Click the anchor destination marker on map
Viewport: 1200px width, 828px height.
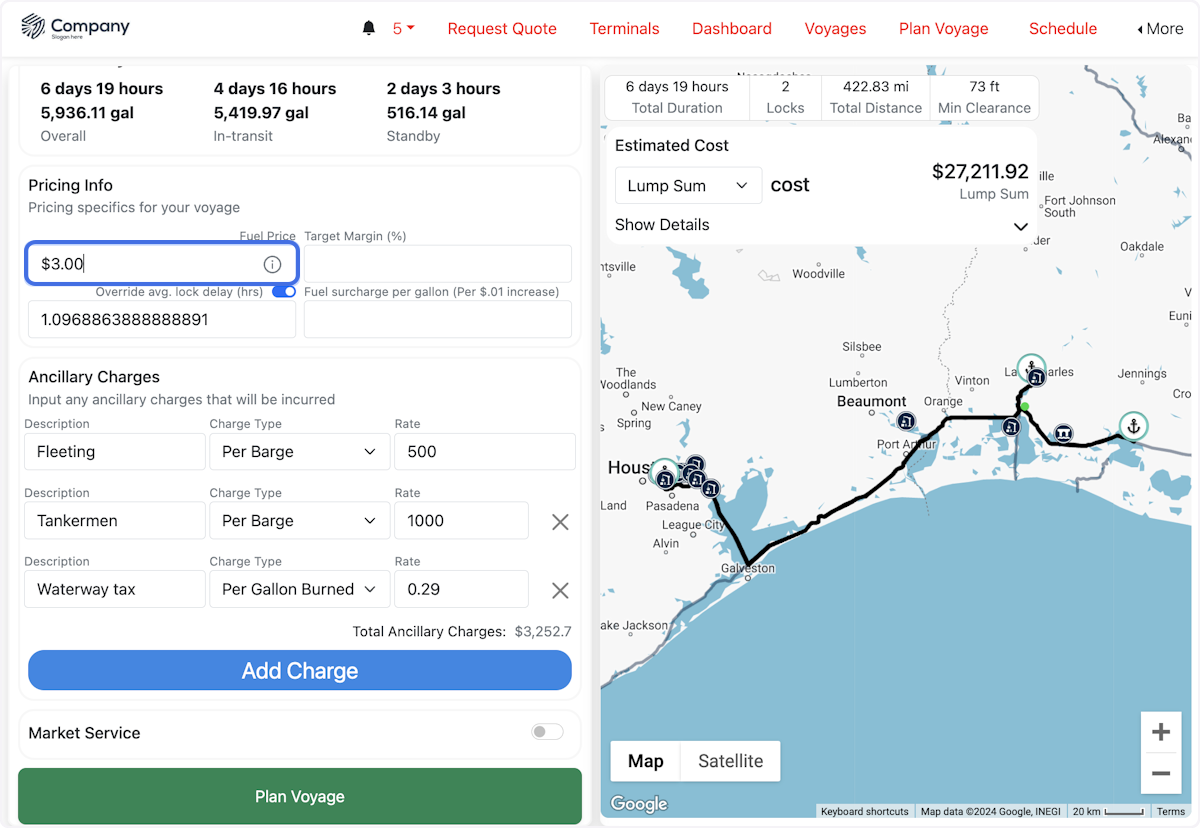pos(1133,426)
